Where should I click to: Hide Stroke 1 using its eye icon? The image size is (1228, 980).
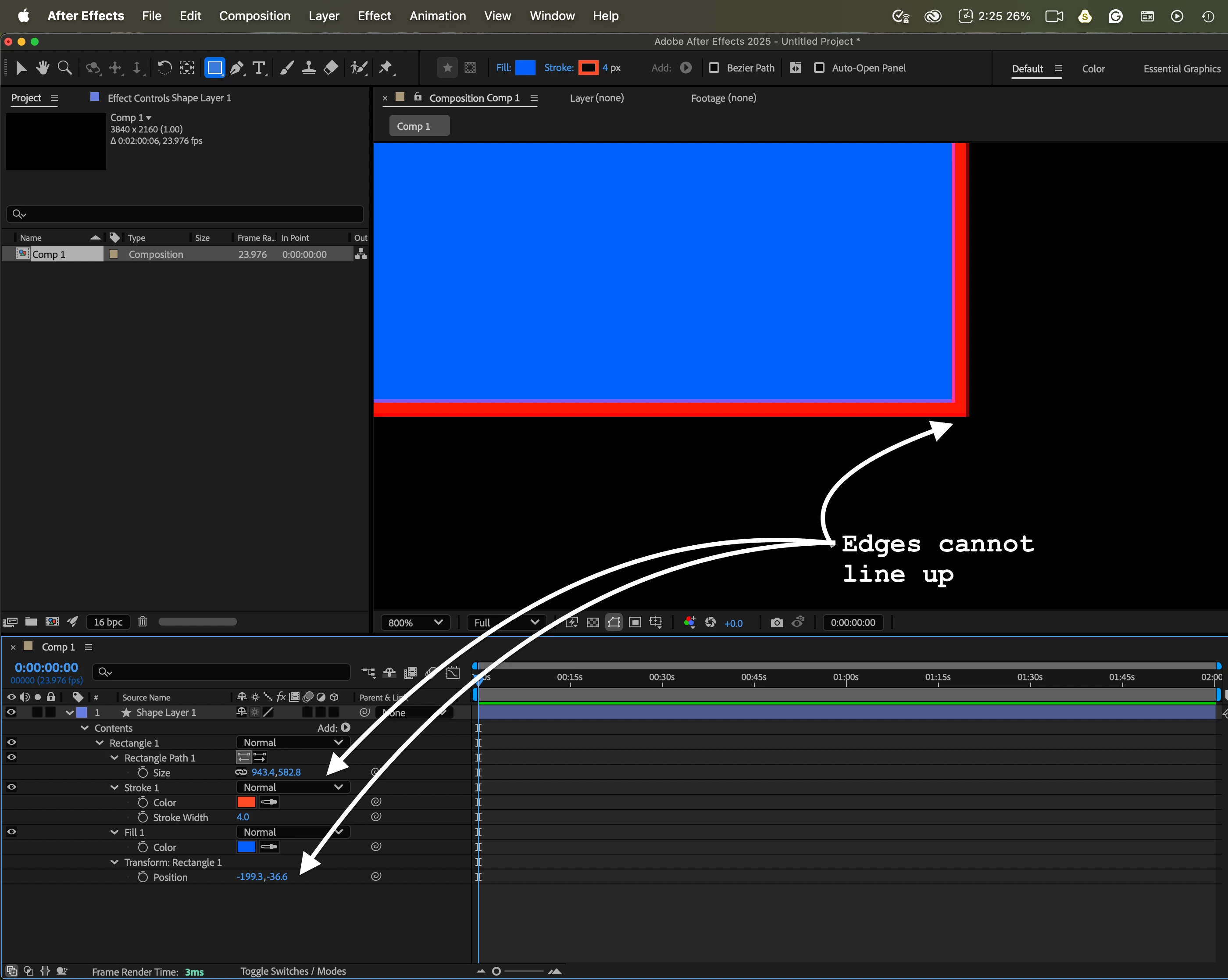coord(11,787)
